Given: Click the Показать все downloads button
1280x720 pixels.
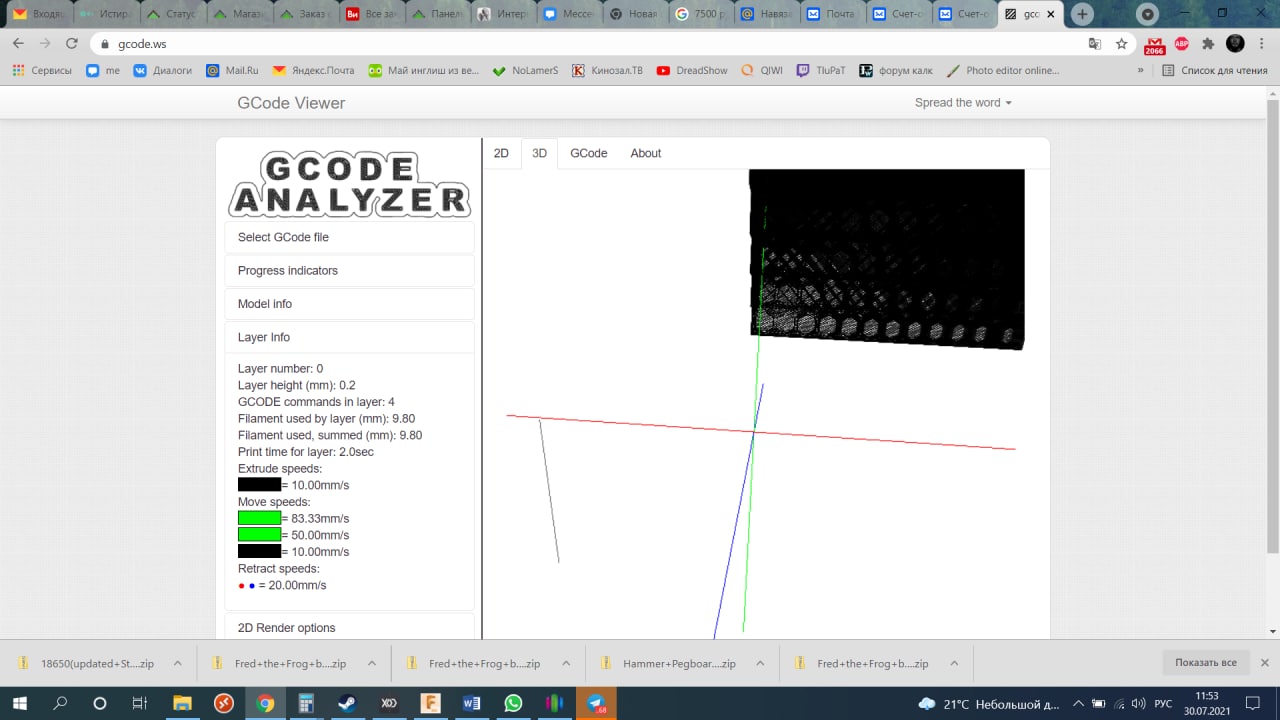Looking at the screenshot, I should (1206, 662).
